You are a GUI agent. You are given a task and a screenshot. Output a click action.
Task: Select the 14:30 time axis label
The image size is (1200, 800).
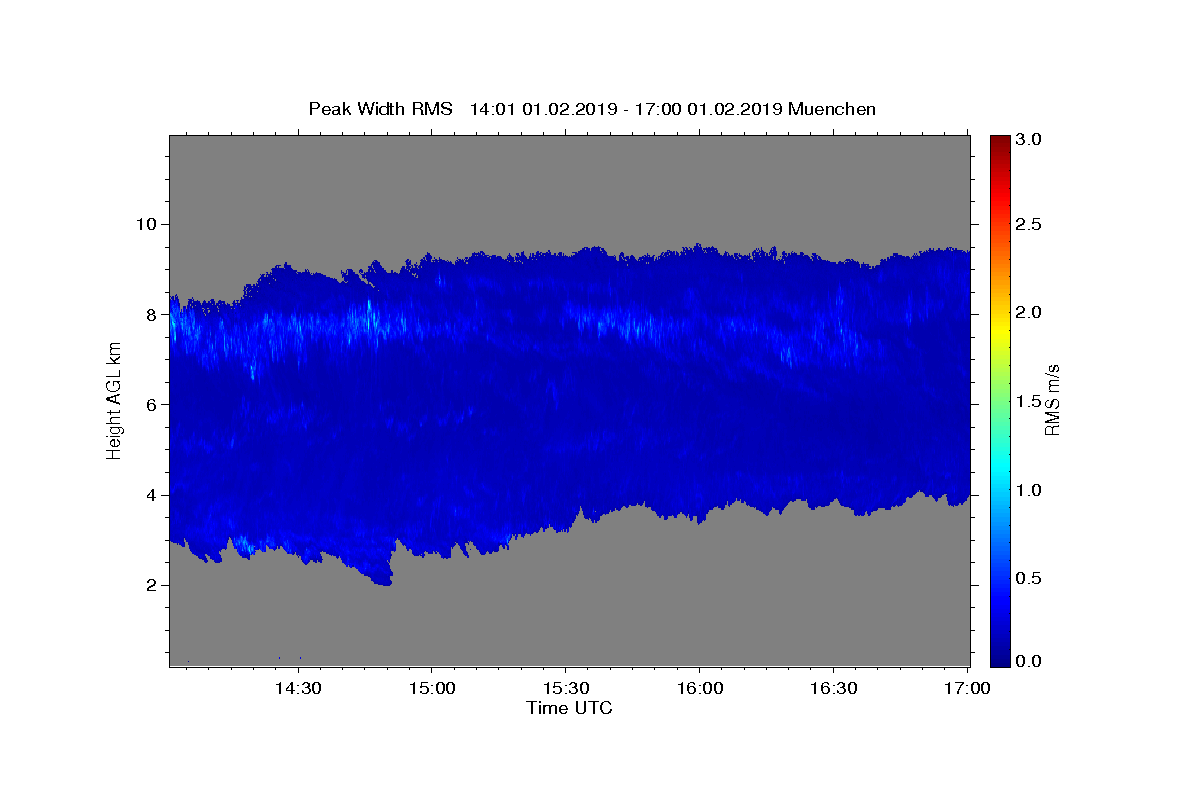(x=298, y=689)
